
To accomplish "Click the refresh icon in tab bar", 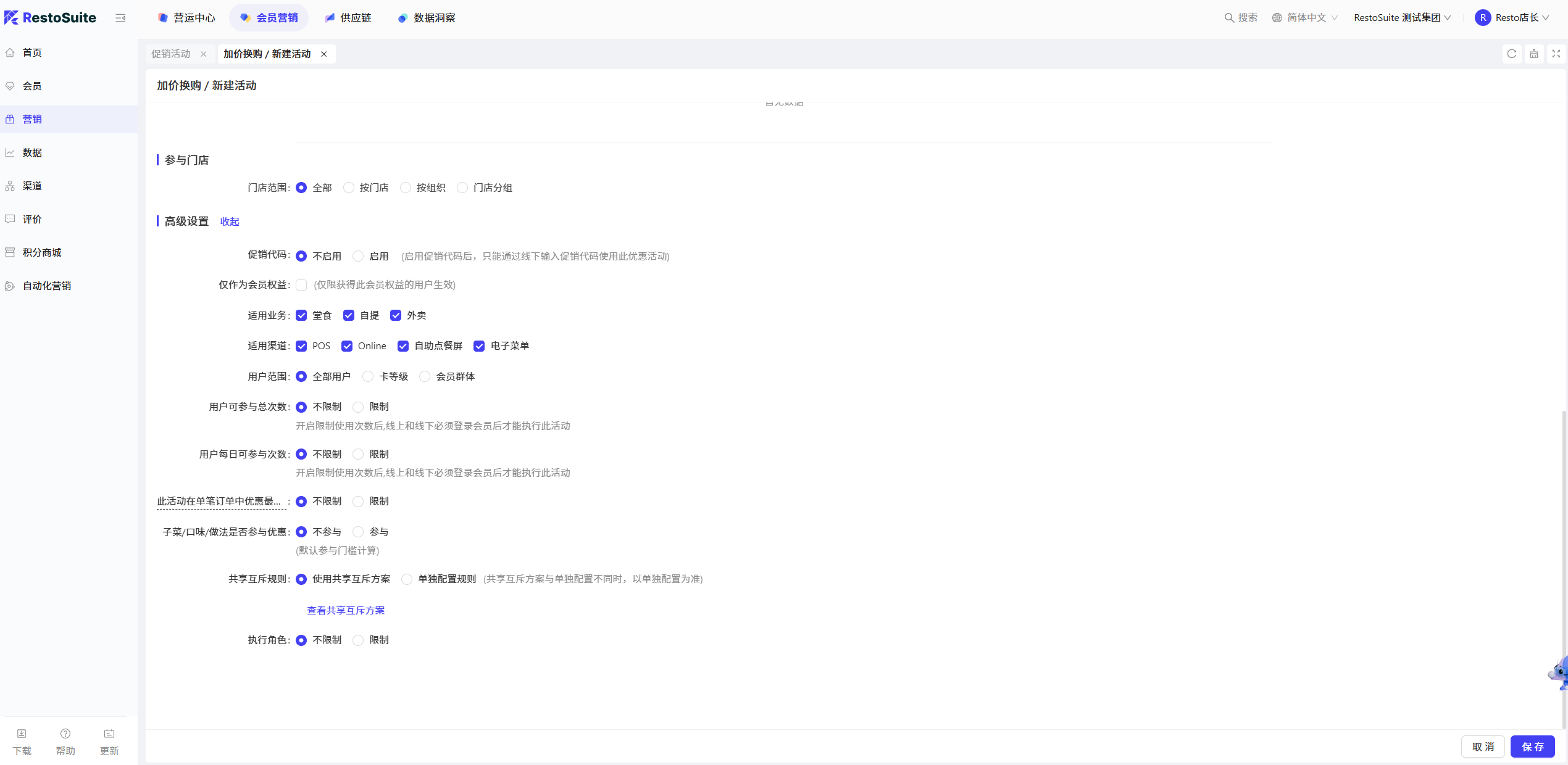I will tap(1512, 54).
